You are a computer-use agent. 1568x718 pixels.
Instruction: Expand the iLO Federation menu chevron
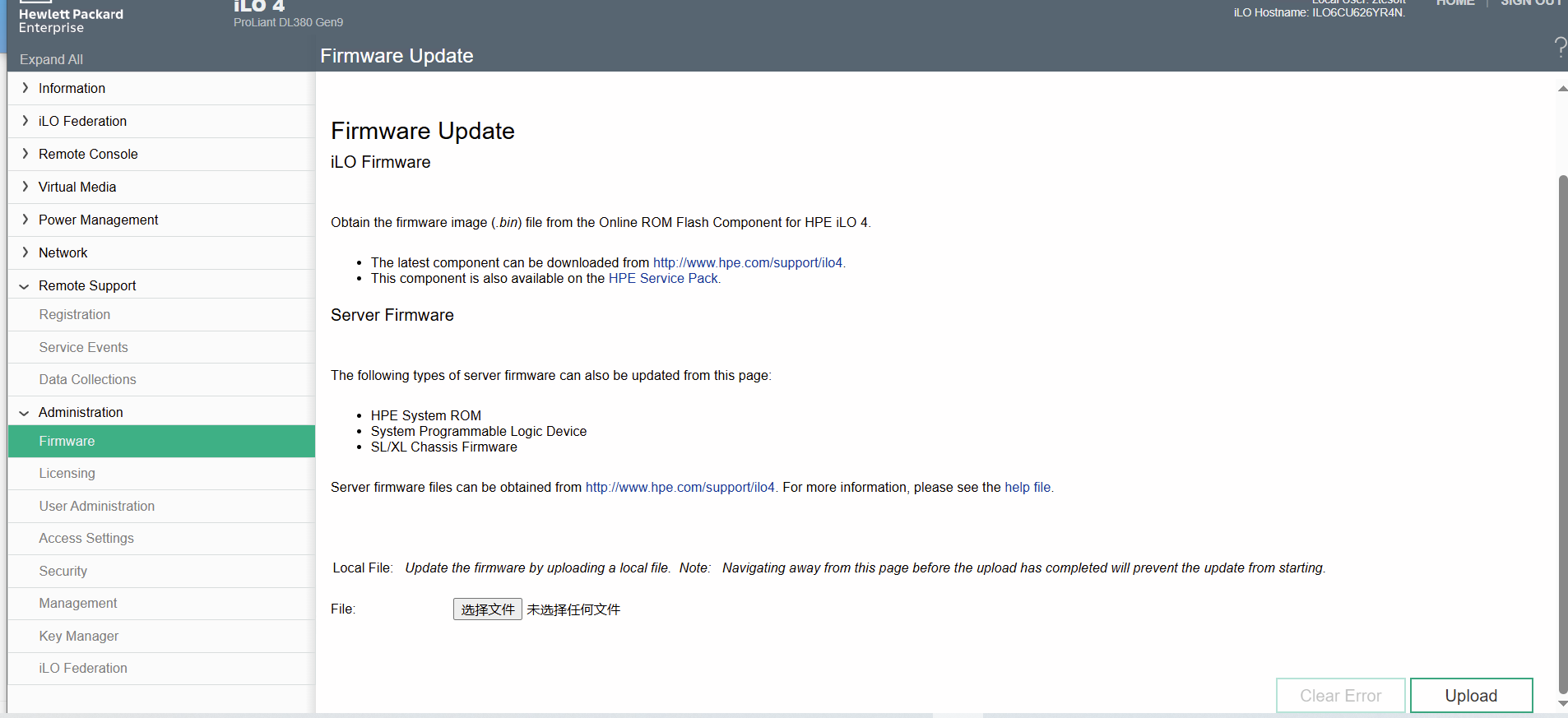pyautogui.click(x=26, y=121)
